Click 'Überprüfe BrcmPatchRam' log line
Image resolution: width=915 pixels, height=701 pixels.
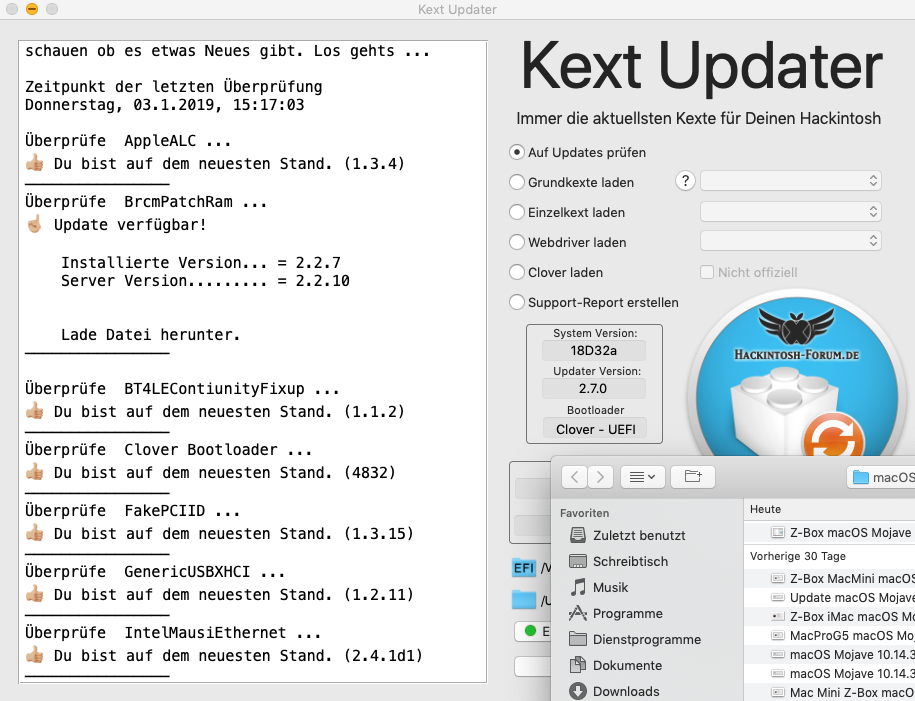click(146, 202)
